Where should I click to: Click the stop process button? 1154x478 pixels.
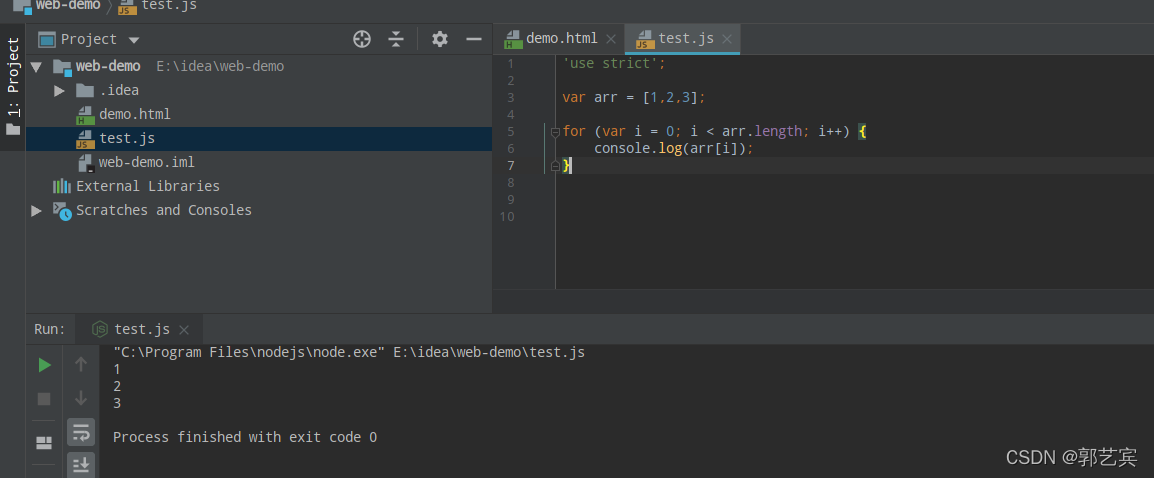click(x=44, y=398)
